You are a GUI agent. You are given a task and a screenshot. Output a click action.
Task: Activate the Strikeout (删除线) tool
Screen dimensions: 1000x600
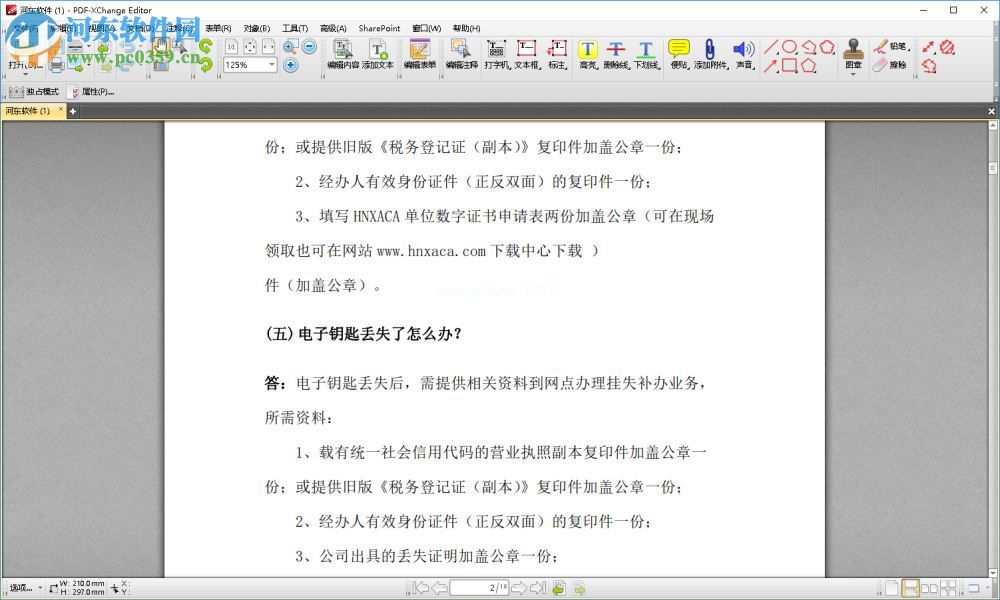pos(616,54)
